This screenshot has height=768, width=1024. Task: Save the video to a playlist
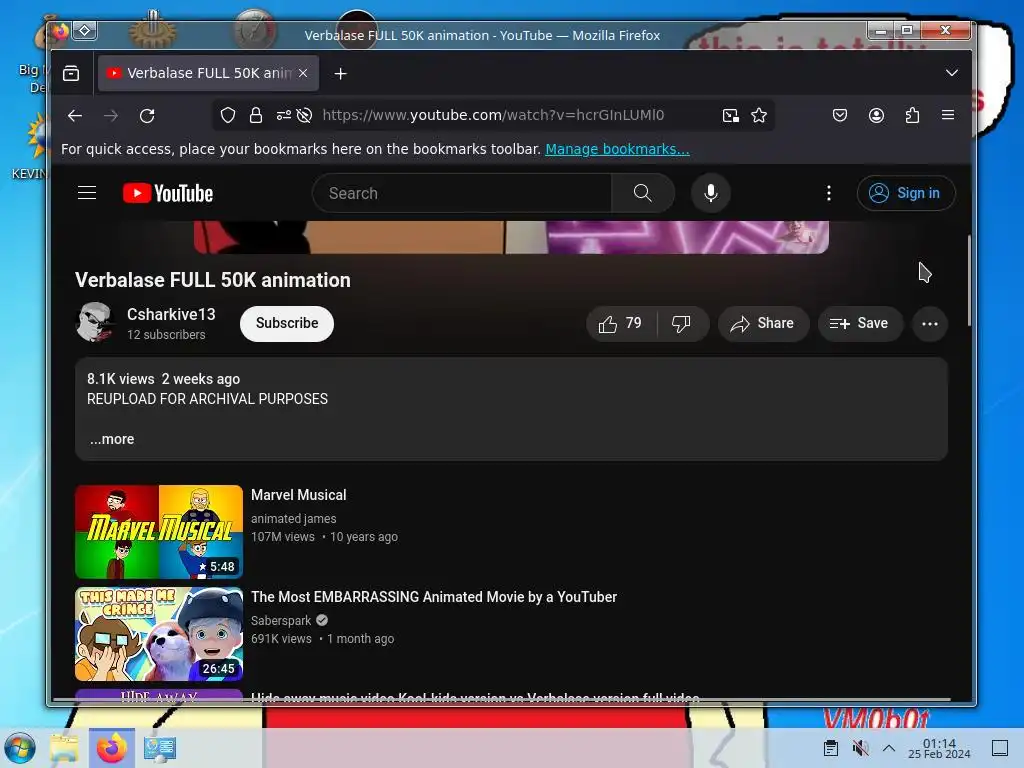coord(860,323)
